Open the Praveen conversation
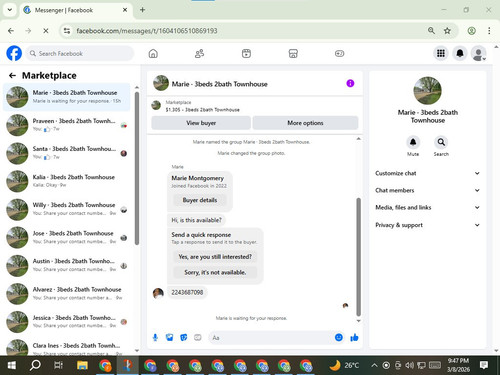 [67, 125]
